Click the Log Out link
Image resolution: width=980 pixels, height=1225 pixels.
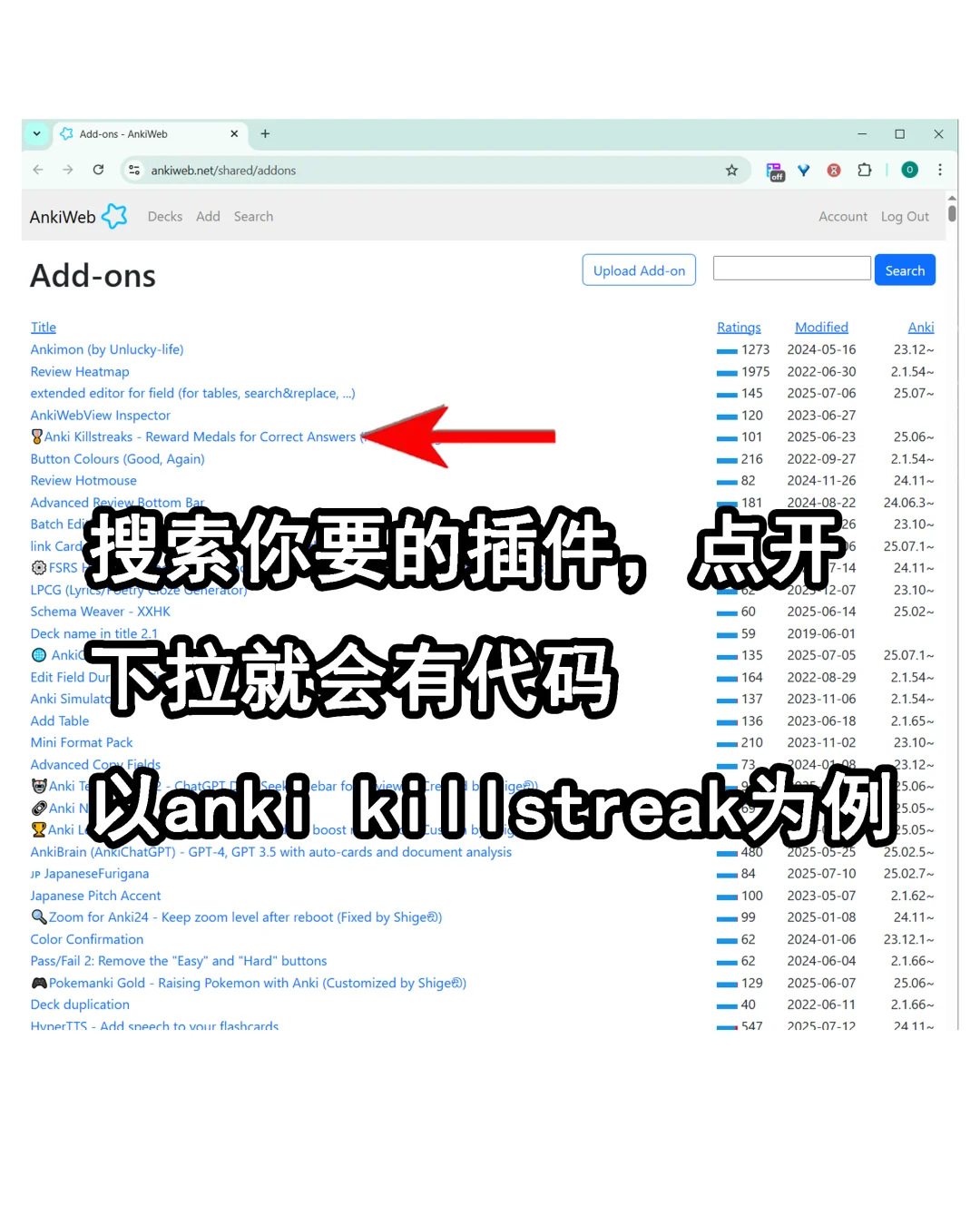pyautogui.click(x=904, y=216)
